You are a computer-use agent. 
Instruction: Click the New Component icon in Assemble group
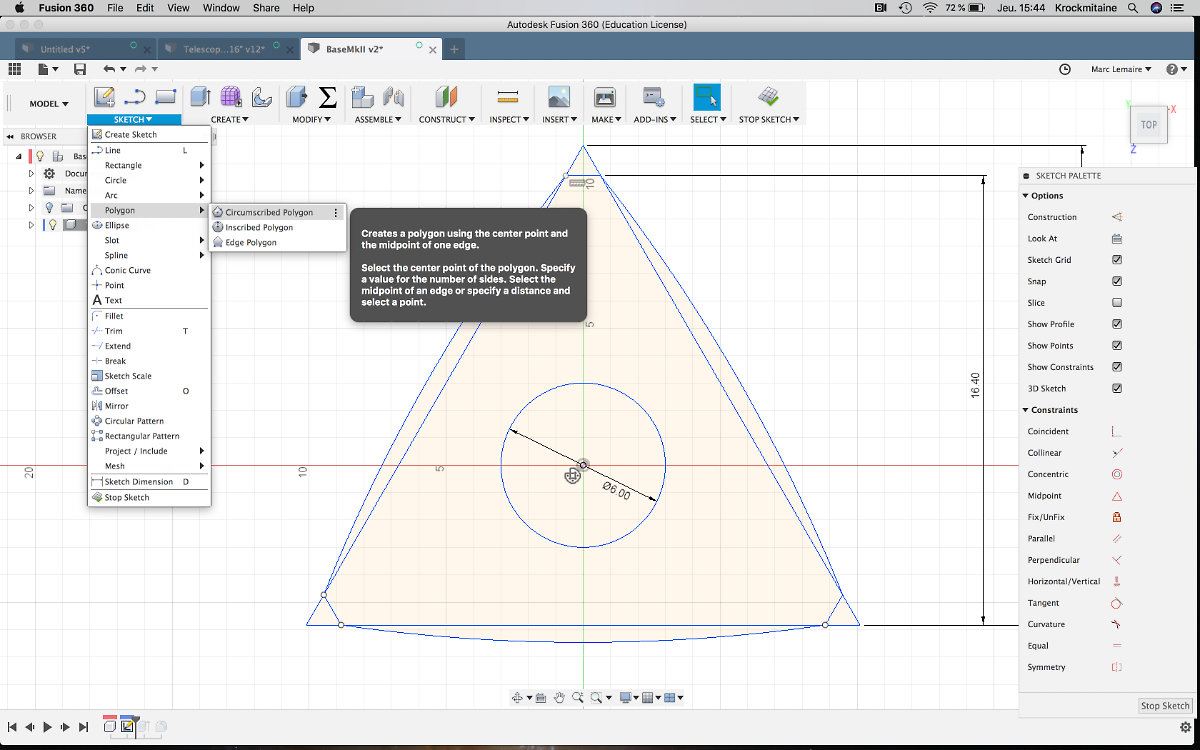[362, 97]
